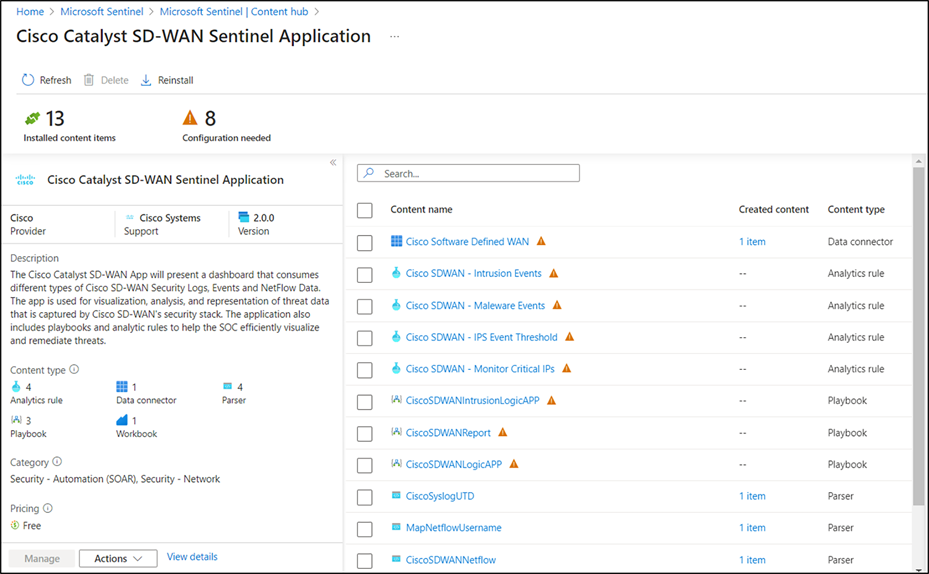Click the View details link
This screenshot has height=574, width=929.
coord(192,556)
